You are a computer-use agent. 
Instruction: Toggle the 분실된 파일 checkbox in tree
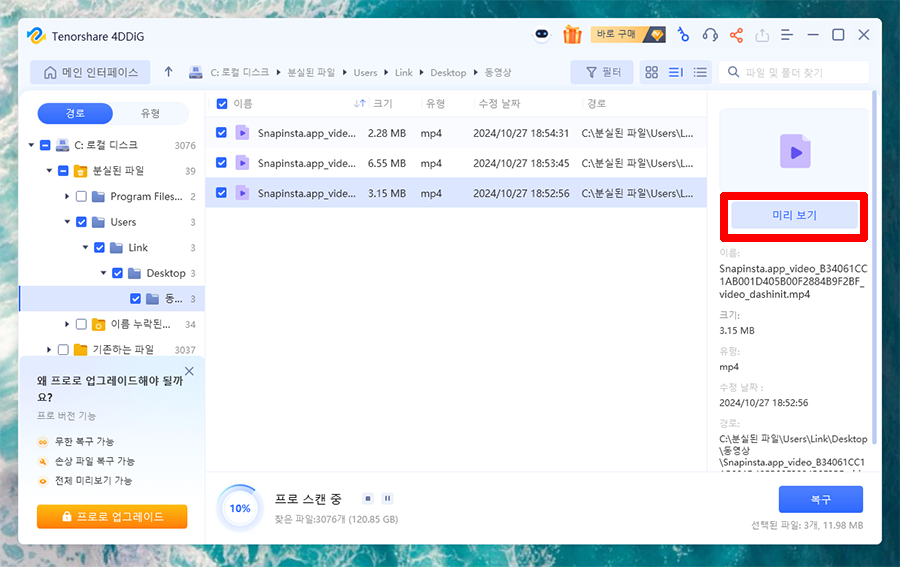(63, 170)
